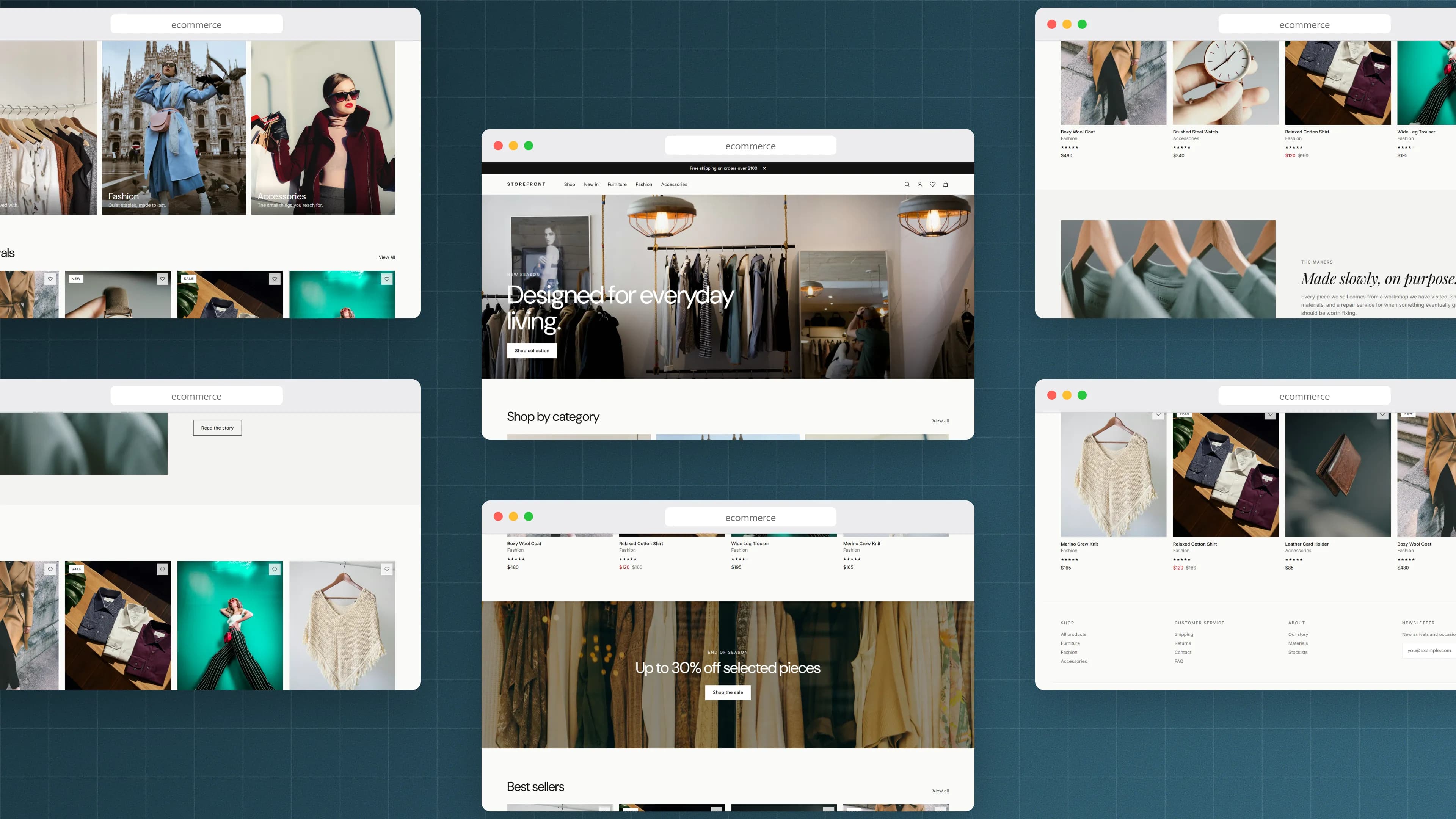Click Our story in the footer
The image size is (1456, 819).
(1298, 634)
